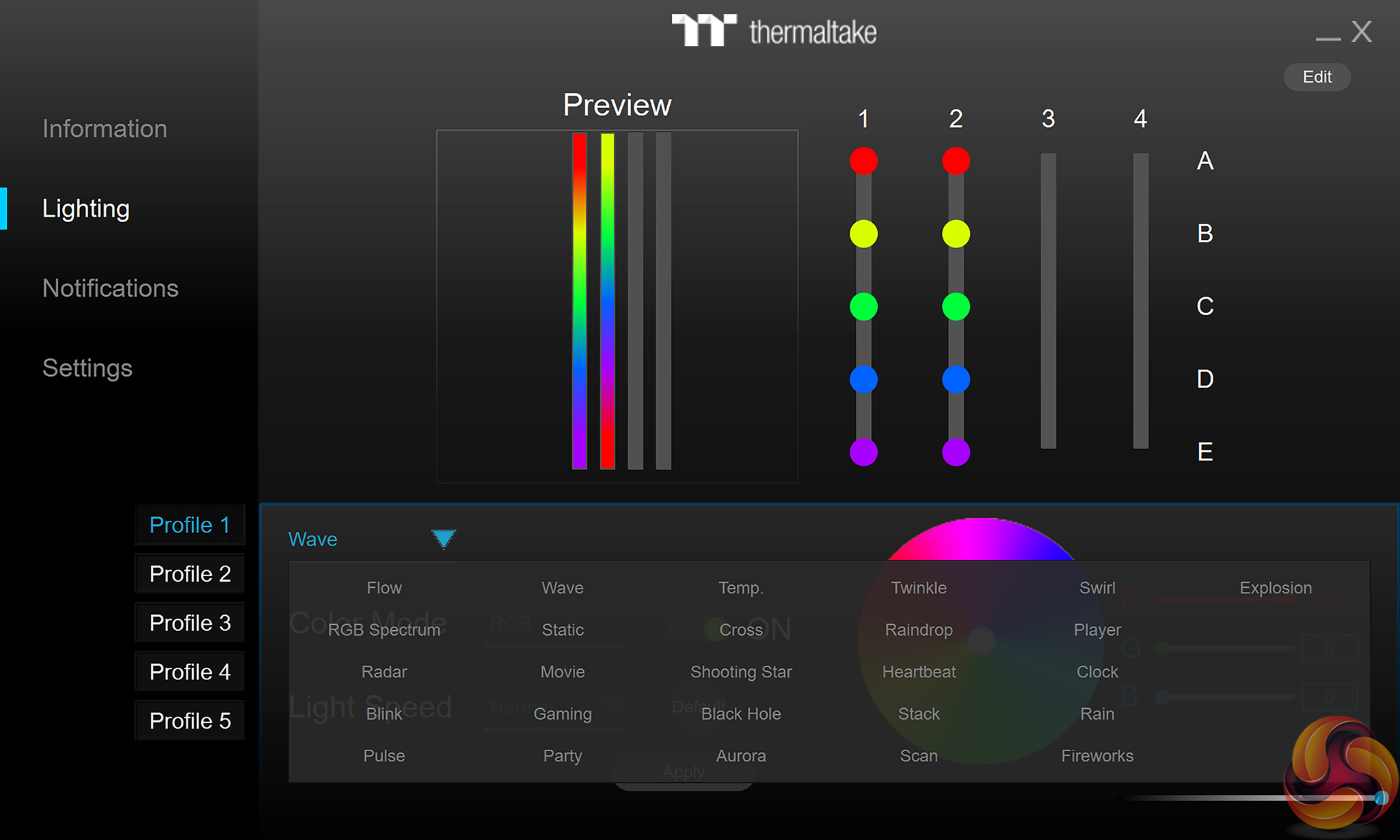Image resolution: width=1400 pixels, height=840 pixels.
Task: Click the purple LED dot in column 1
Action: pos(863,452)
